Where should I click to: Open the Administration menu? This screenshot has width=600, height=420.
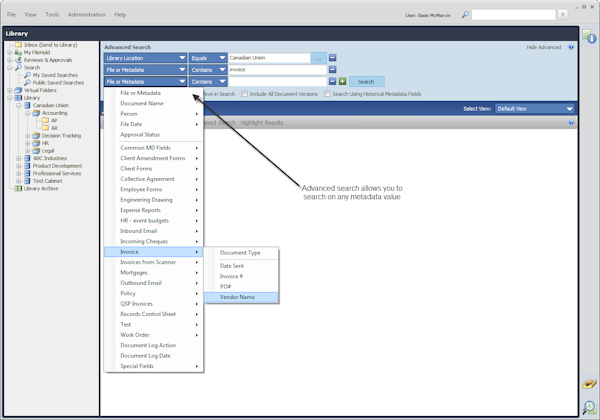pos(86,15)
